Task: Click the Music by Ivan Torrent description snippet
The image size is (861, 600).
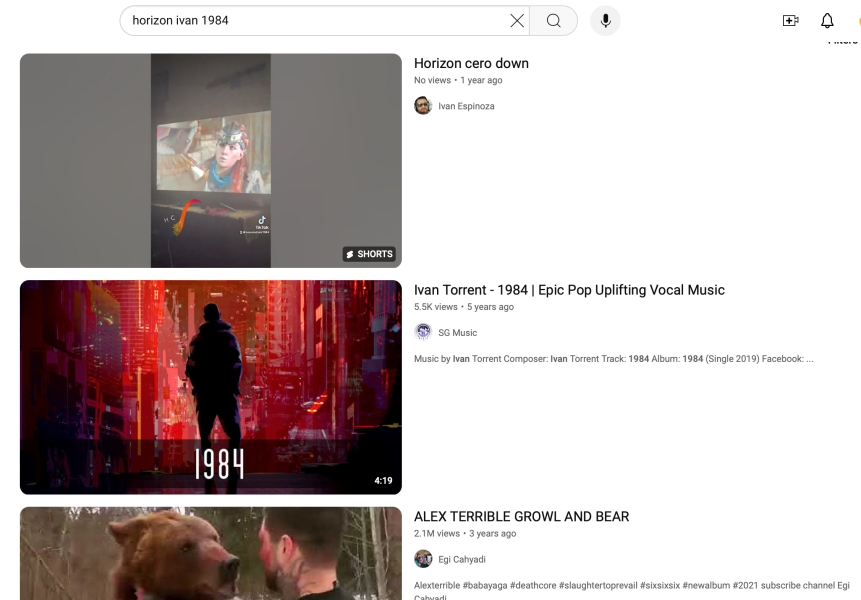Action: 613,359
